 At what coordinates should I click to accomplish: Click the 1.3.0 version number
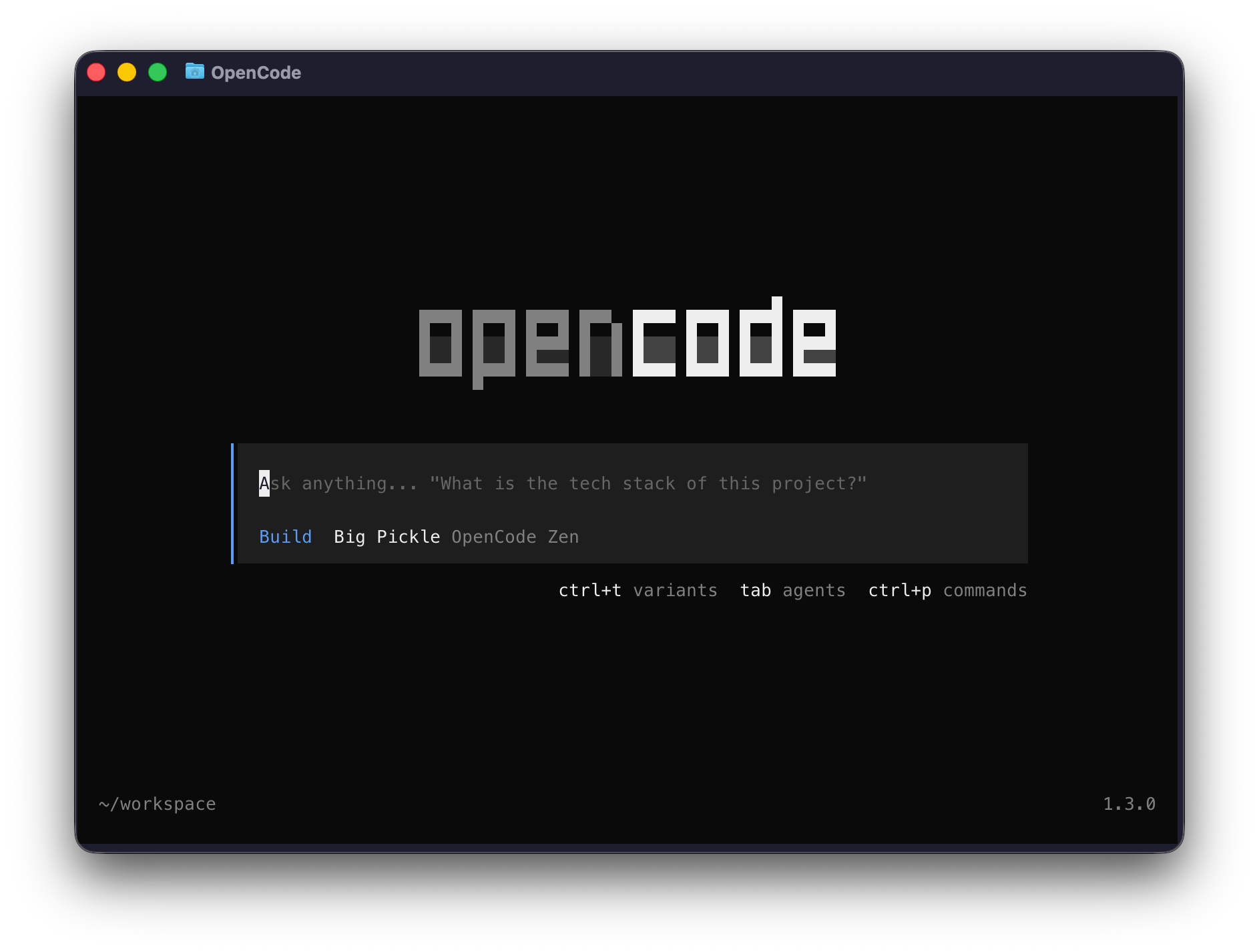click(1129, 804)
